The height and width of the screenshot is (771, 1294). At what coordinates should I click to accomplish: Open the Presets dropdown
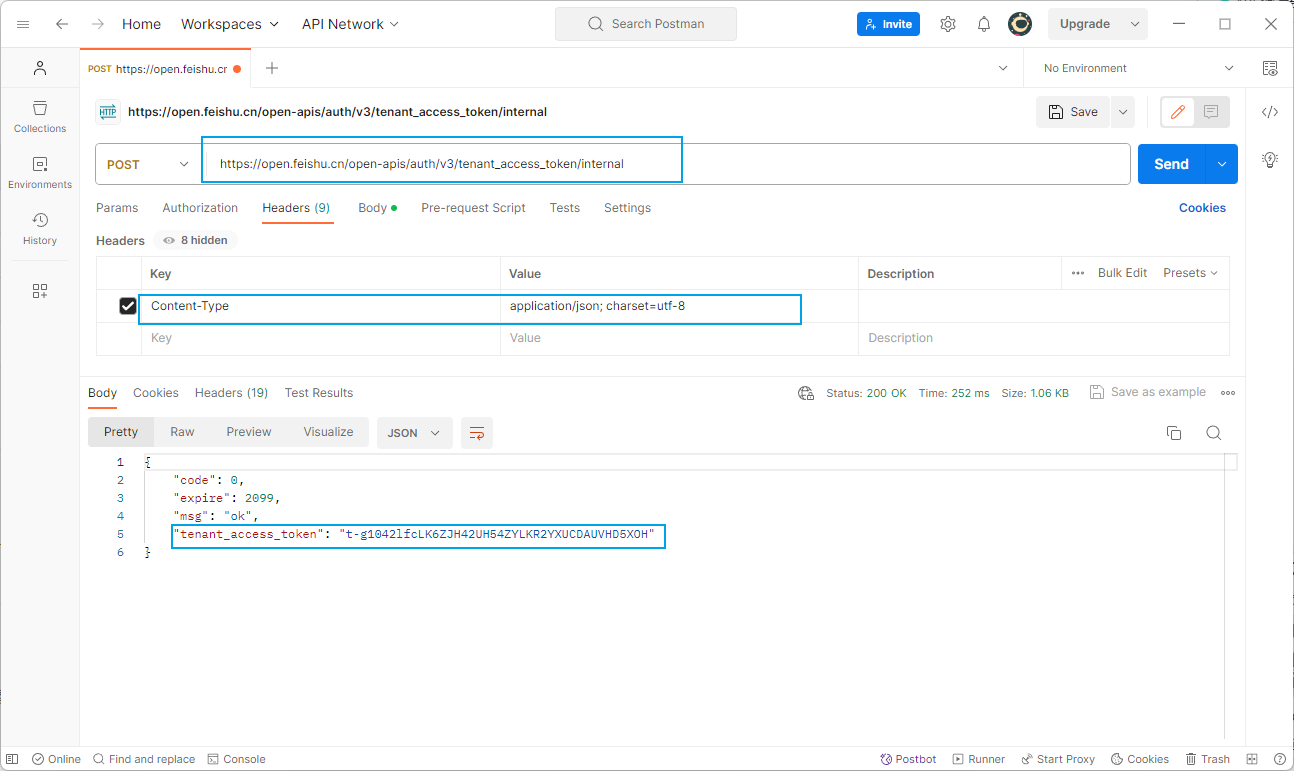(x=1190, y=273)
